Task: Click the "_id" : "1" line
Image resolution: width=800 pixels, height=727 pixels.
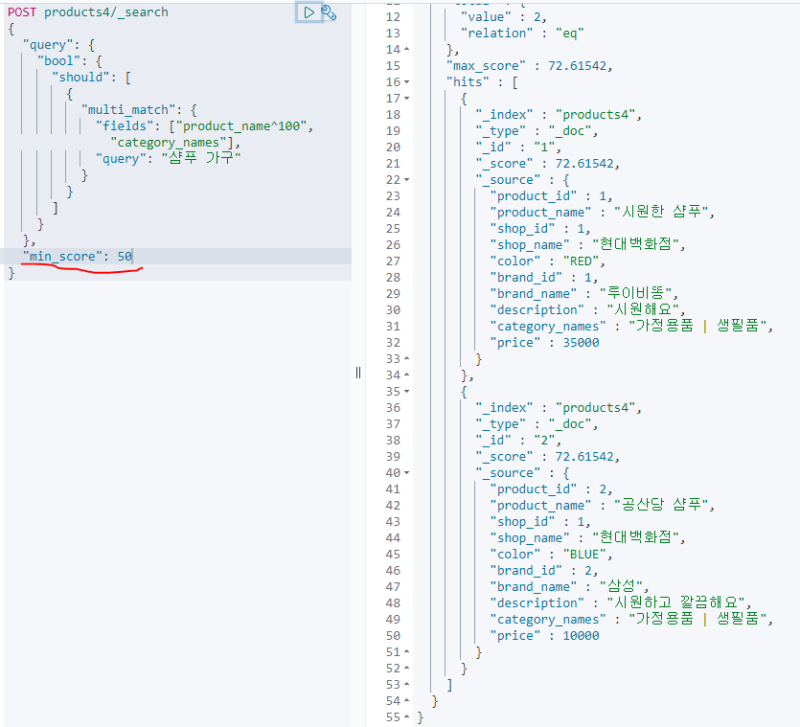Action: pos(518,147)
